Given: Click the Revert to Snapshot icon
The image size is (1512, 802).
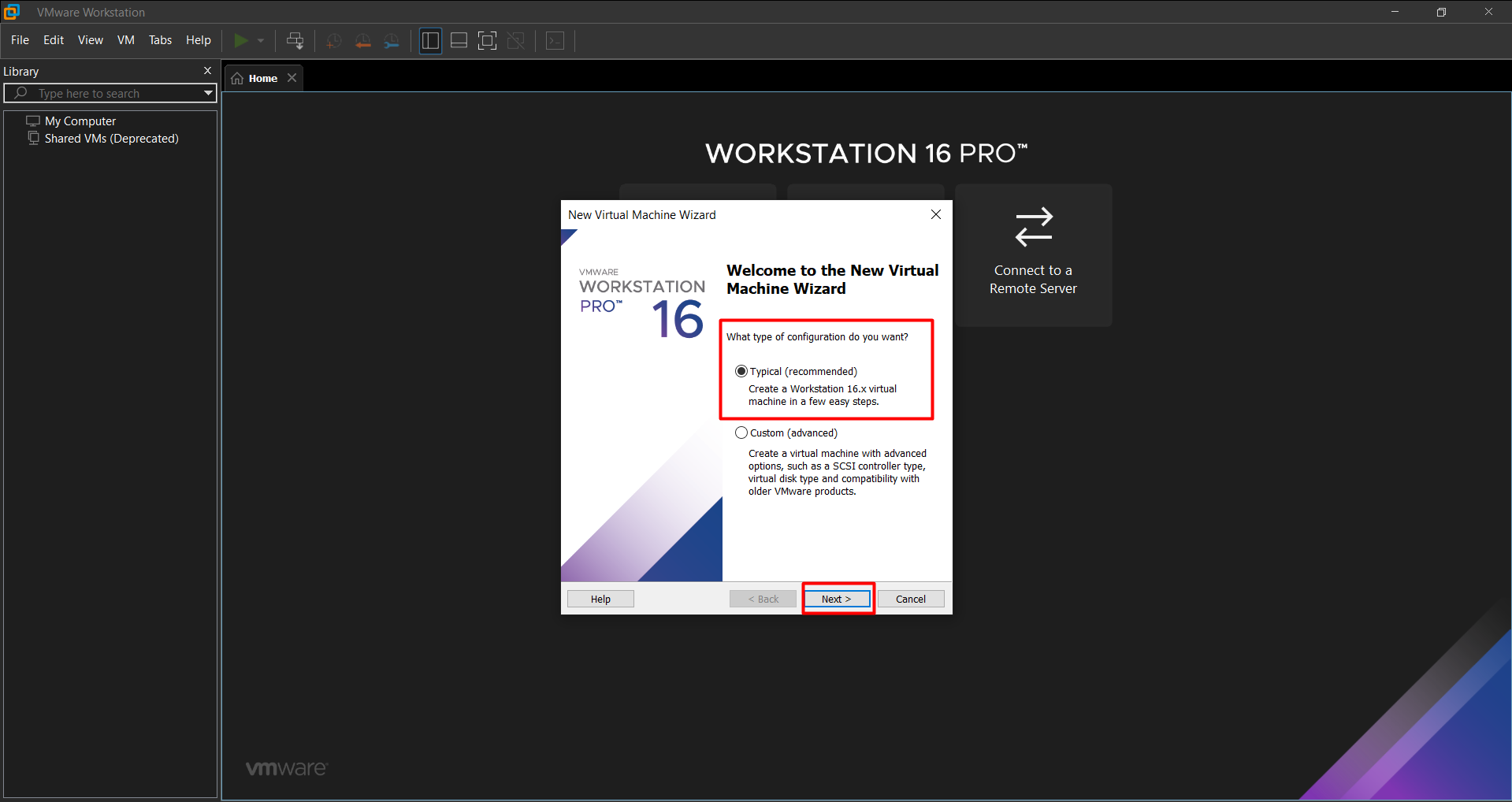Looking at the screenshot, I should point(362,41).
